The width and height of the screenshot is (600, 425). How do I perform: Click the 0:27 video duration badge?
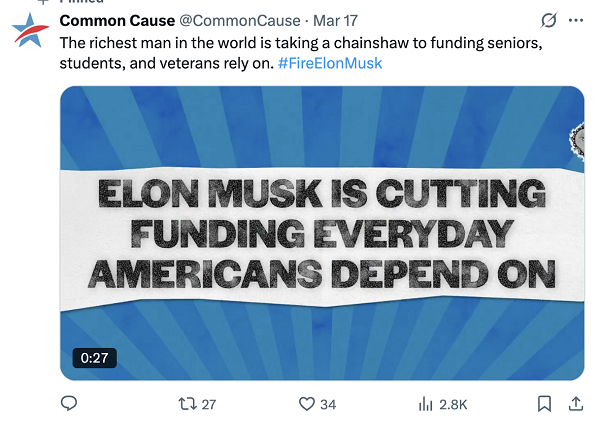click(x=94, y=357)
